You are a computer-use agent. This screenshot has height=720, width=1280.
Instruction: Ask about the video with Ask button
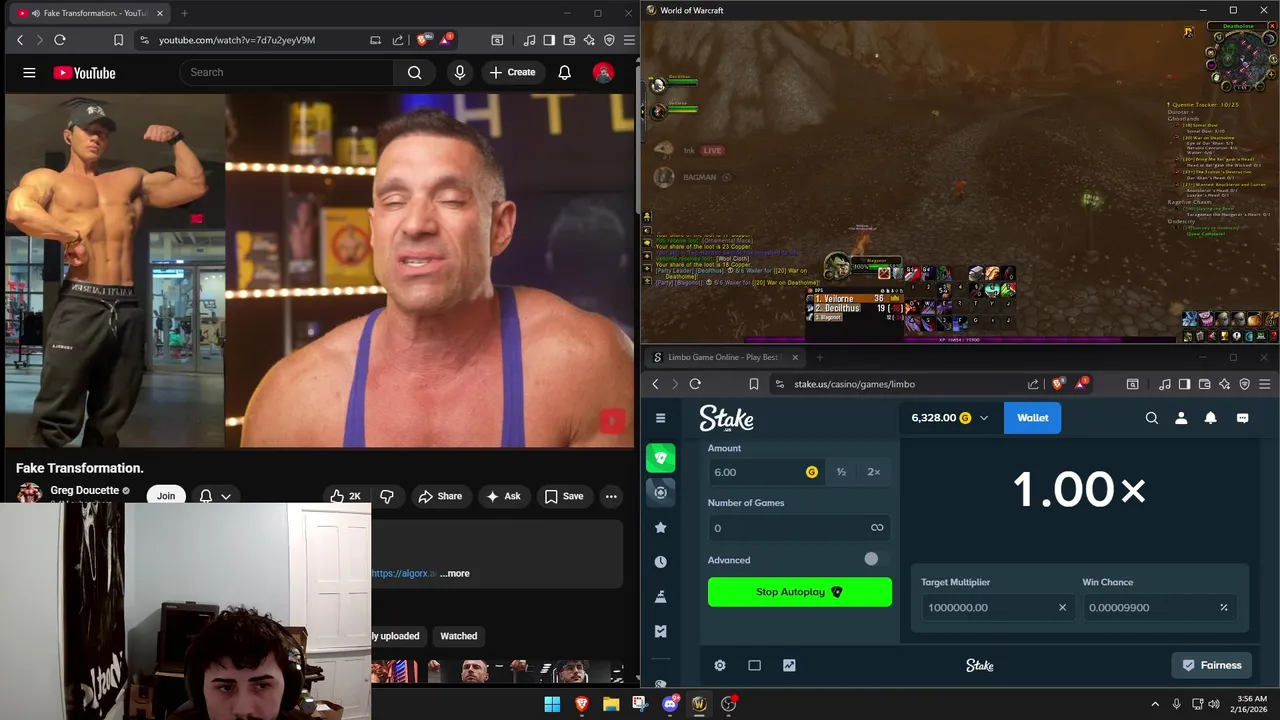[503, 496]
